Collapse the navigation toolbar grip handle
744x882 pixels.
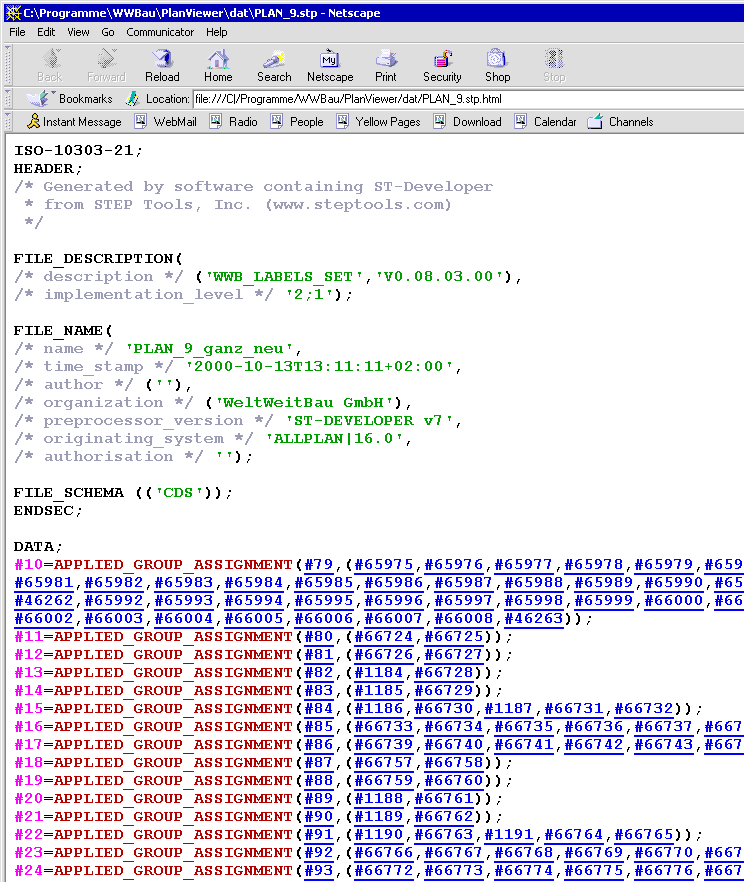click(x=8, y=65)
